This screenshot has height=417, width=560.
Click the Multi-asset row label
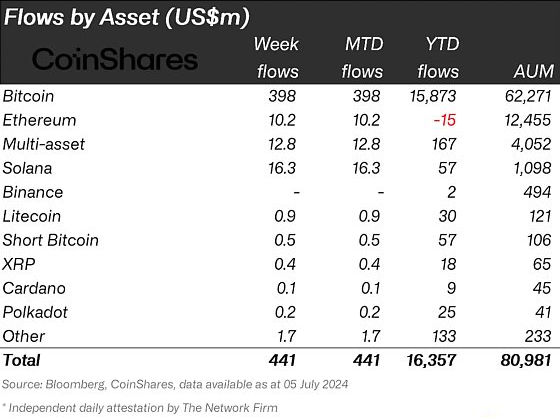click(44, 144)
